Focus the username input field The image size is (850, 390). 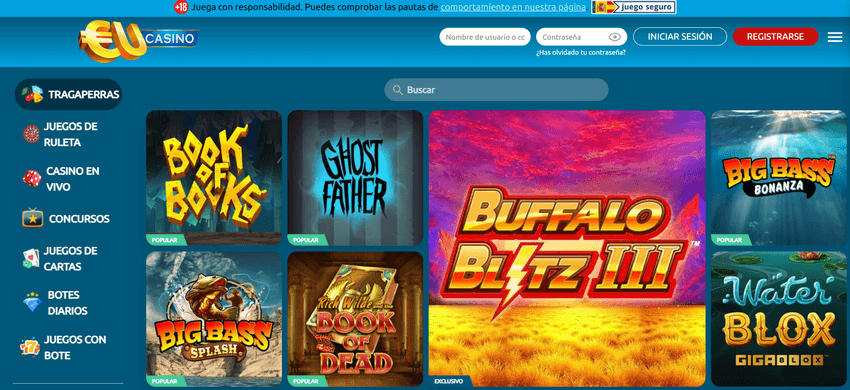tap(485, 37)
